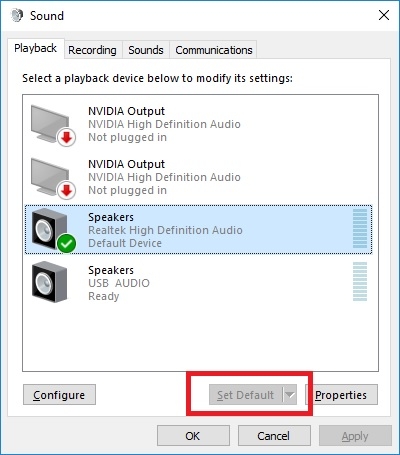Select the Speakers USB AUDIO Ready entry
The width and height of the screenshot is (400, 455).
coord(199,282)
